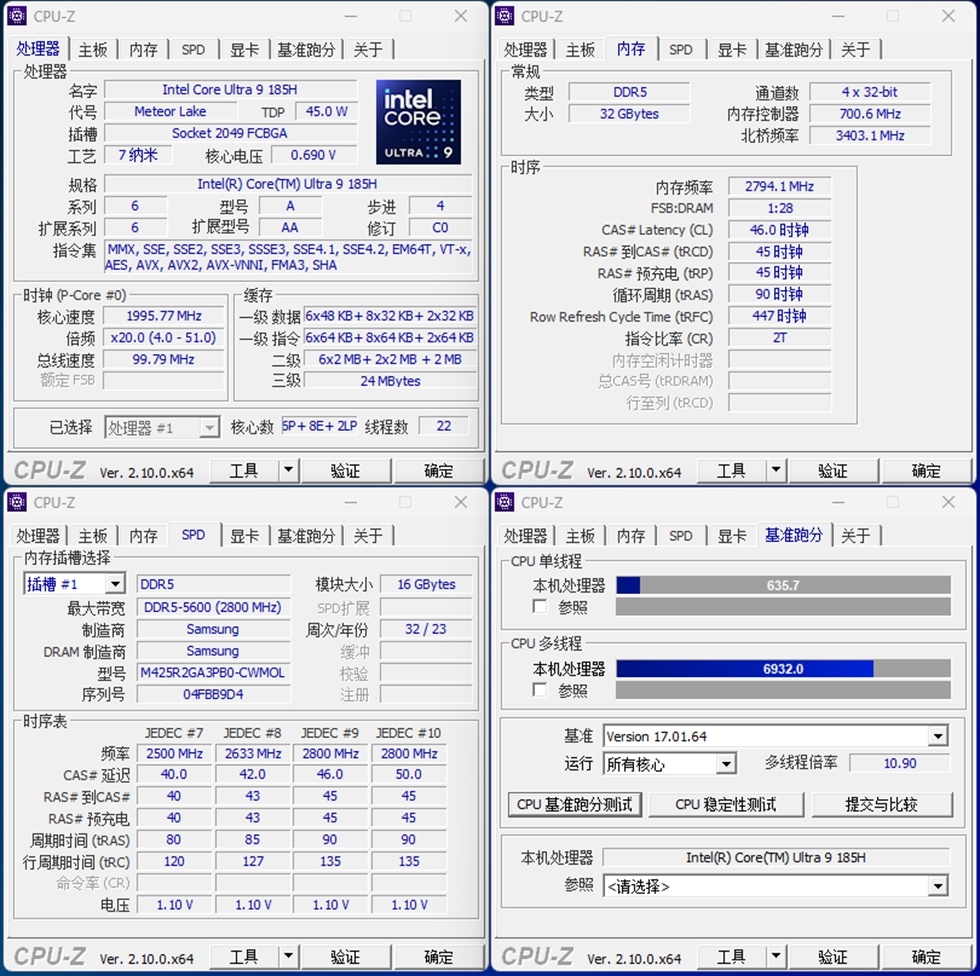Click 核心数 value 6P + 8E + 2LP
This screenshot has width=980, height=976.
319,426
